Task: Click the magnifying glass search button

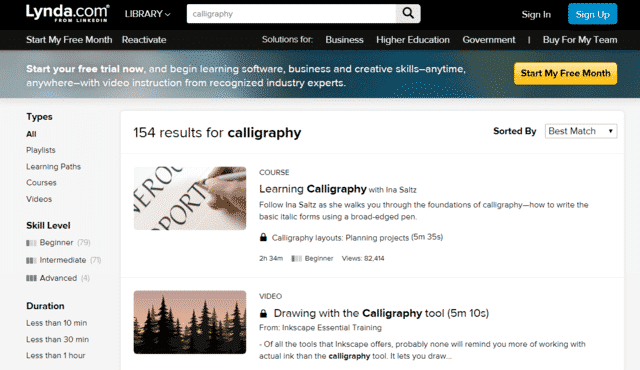Action: tap(408, 13)
